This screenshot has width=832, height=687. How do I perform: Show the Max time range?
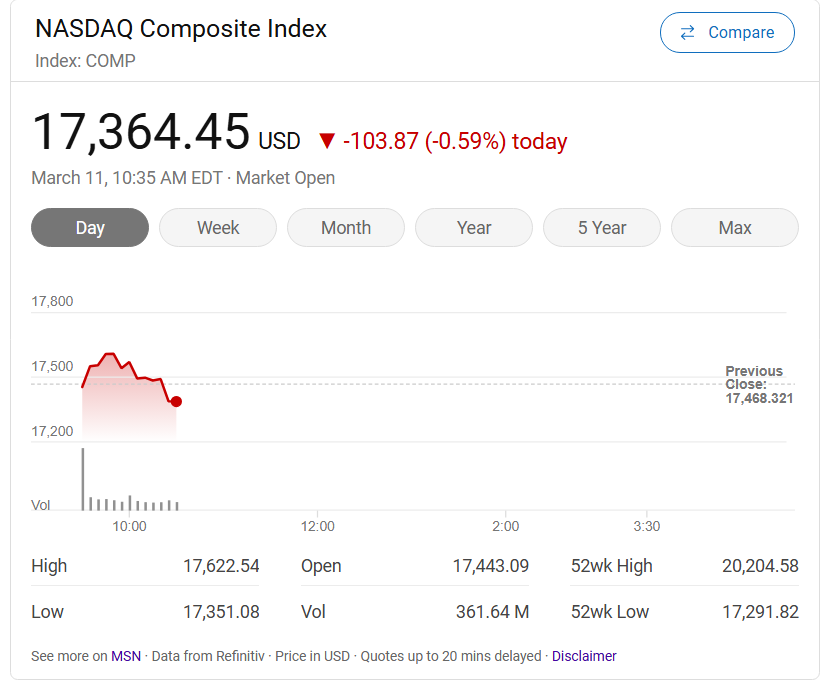click(x=735, y=228)
